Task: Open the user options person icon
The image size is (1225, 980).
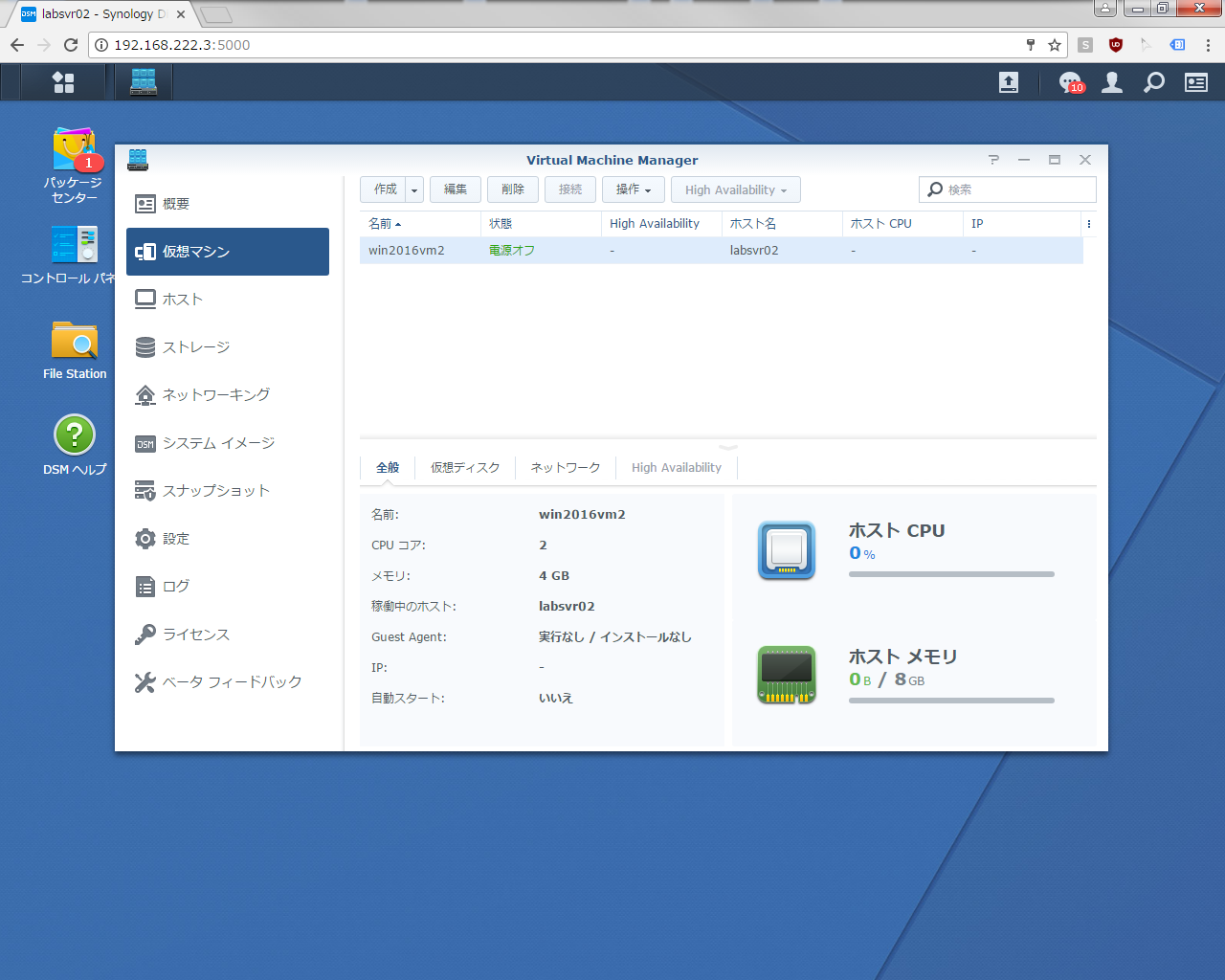Action: click(1112, 82)
